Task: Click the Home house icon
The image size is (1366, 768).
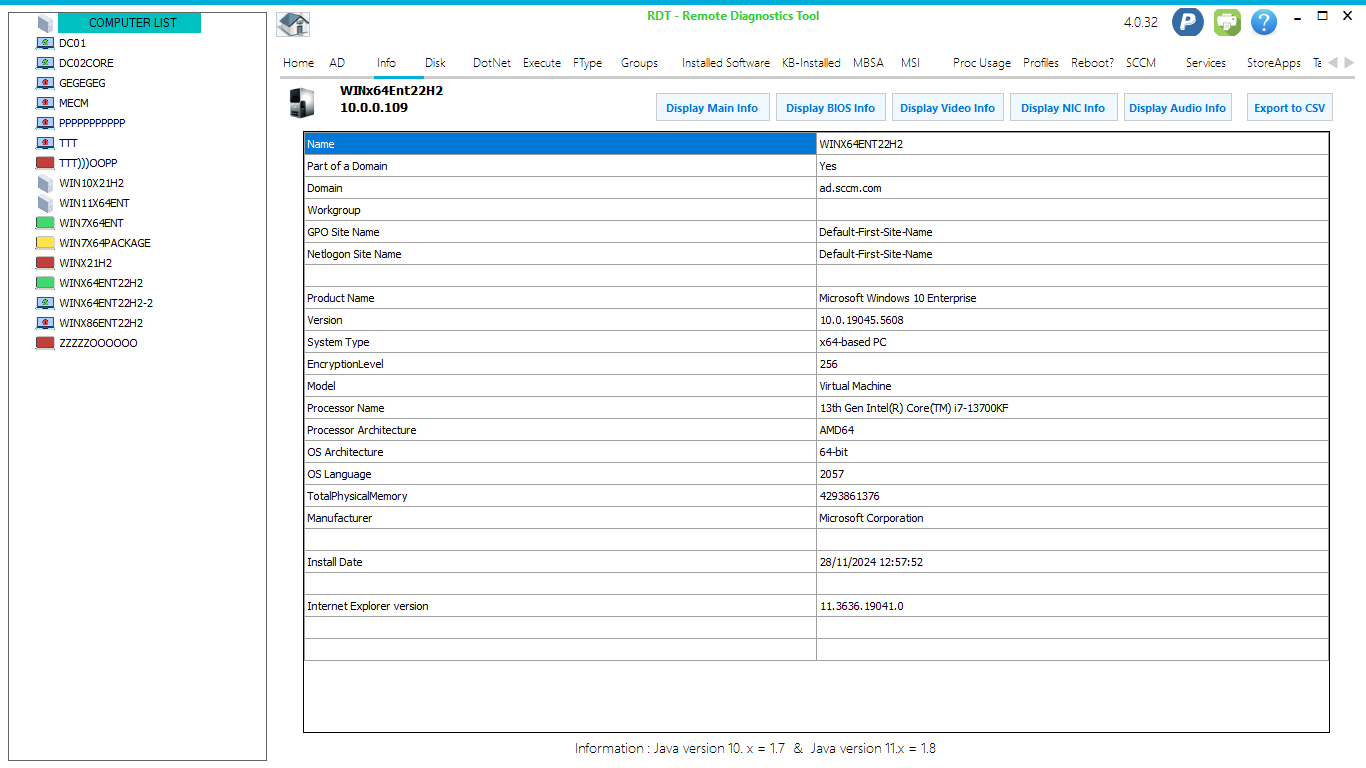Action: click(293, 24)
